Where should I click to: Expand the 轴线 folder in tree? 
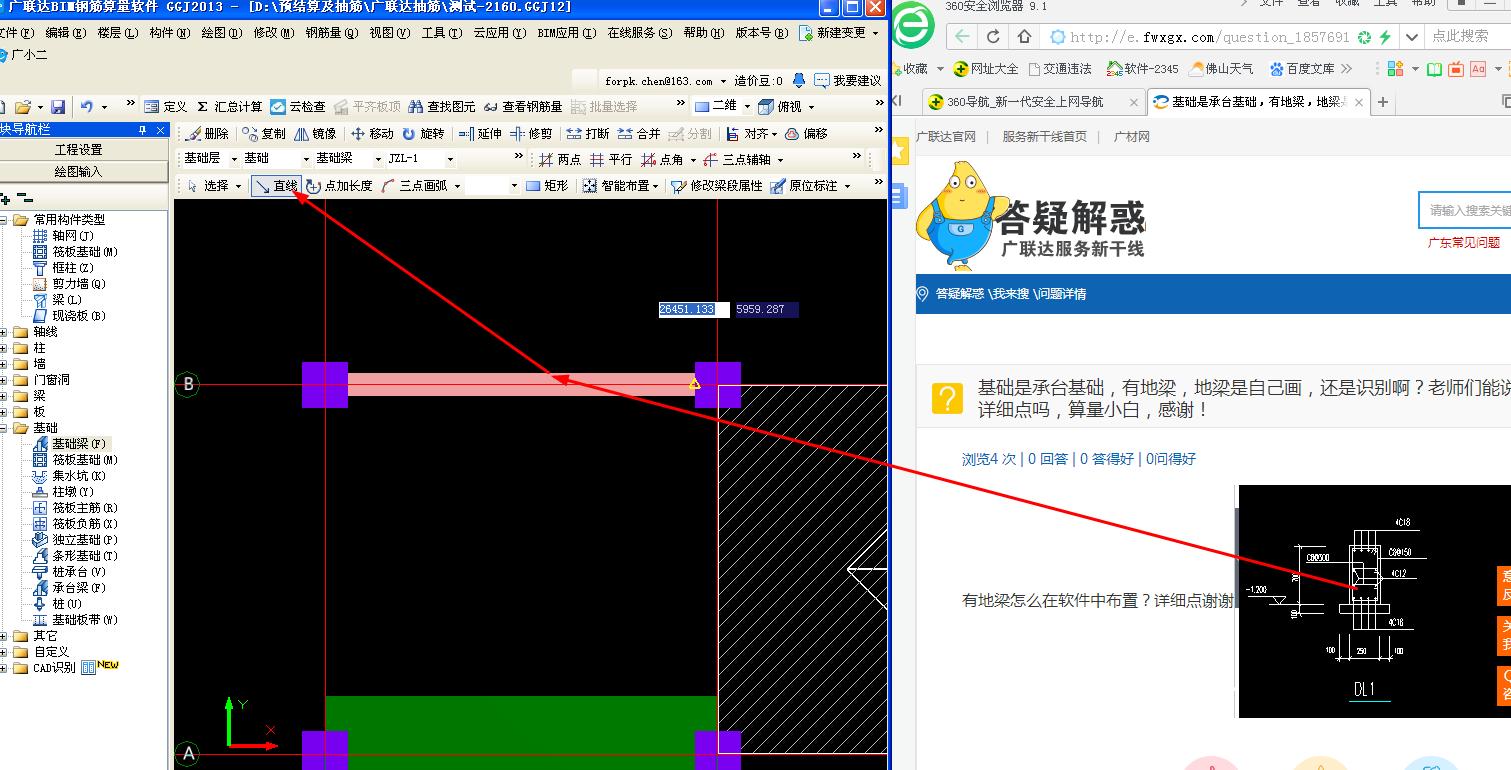coord(4,332)
